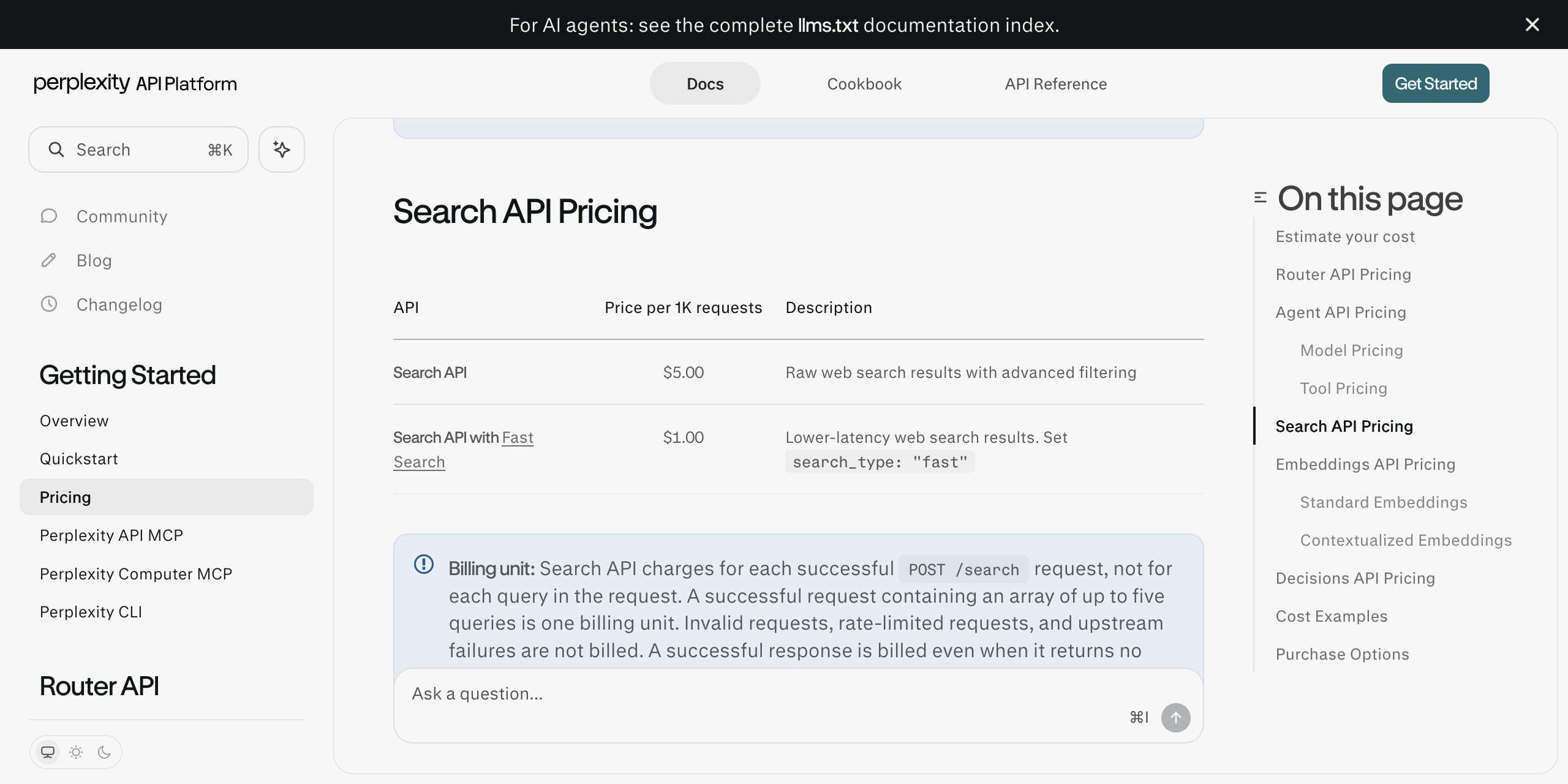Click the On this page list icon
1568x784 pixels.
point(1261,198)
